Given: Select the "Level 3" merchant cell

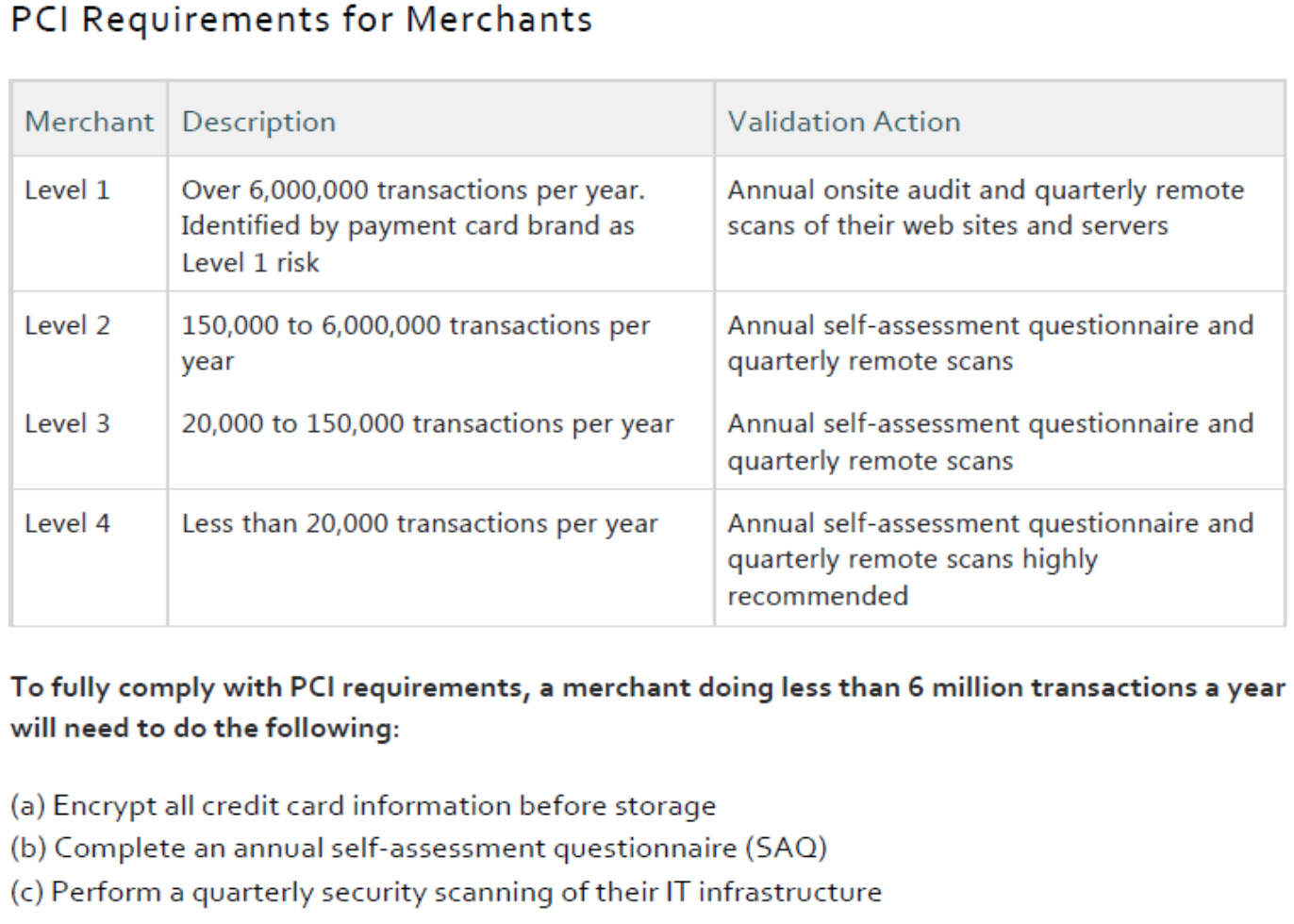Looking at the screenshot, I should pyautogui.click(x=67, y=424).
